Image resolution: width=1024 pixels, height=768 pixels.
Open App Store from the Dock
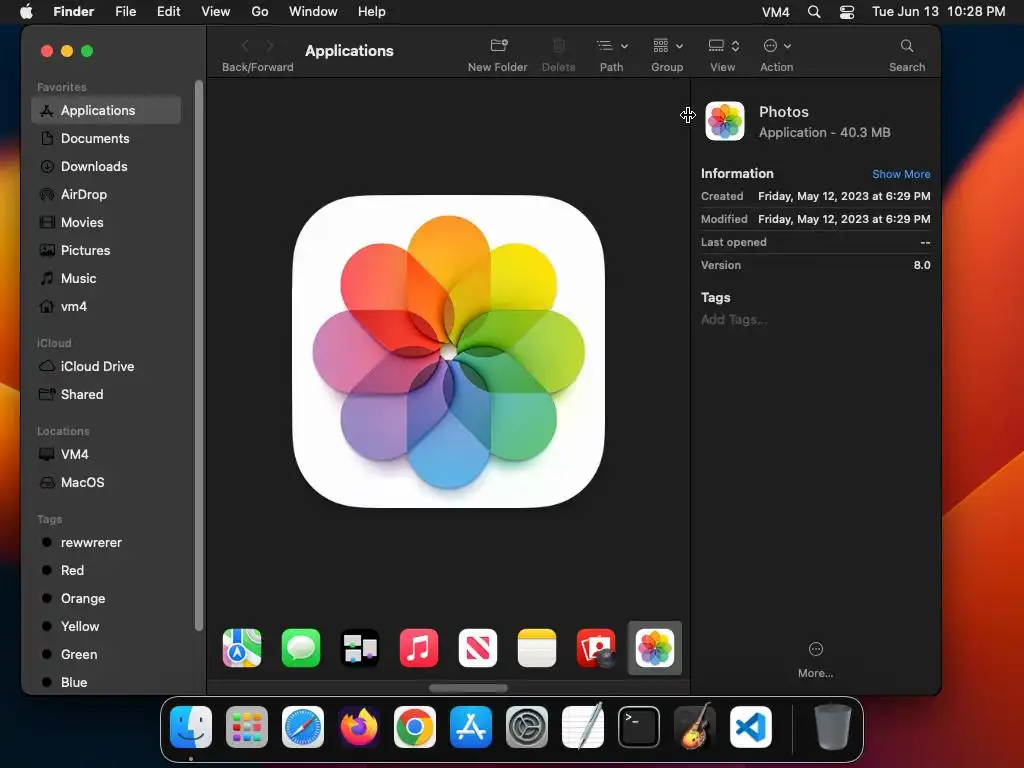click(x=471, y=727)
